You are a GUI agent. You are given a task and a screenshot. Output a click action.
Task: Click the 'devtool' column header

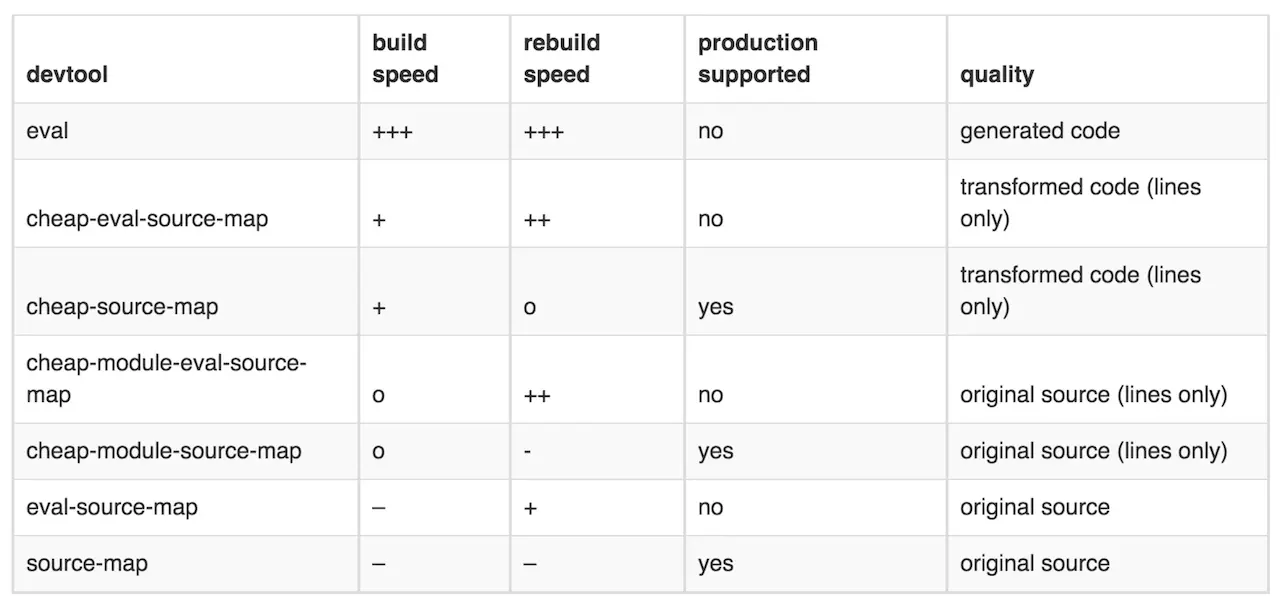point(67,75)
